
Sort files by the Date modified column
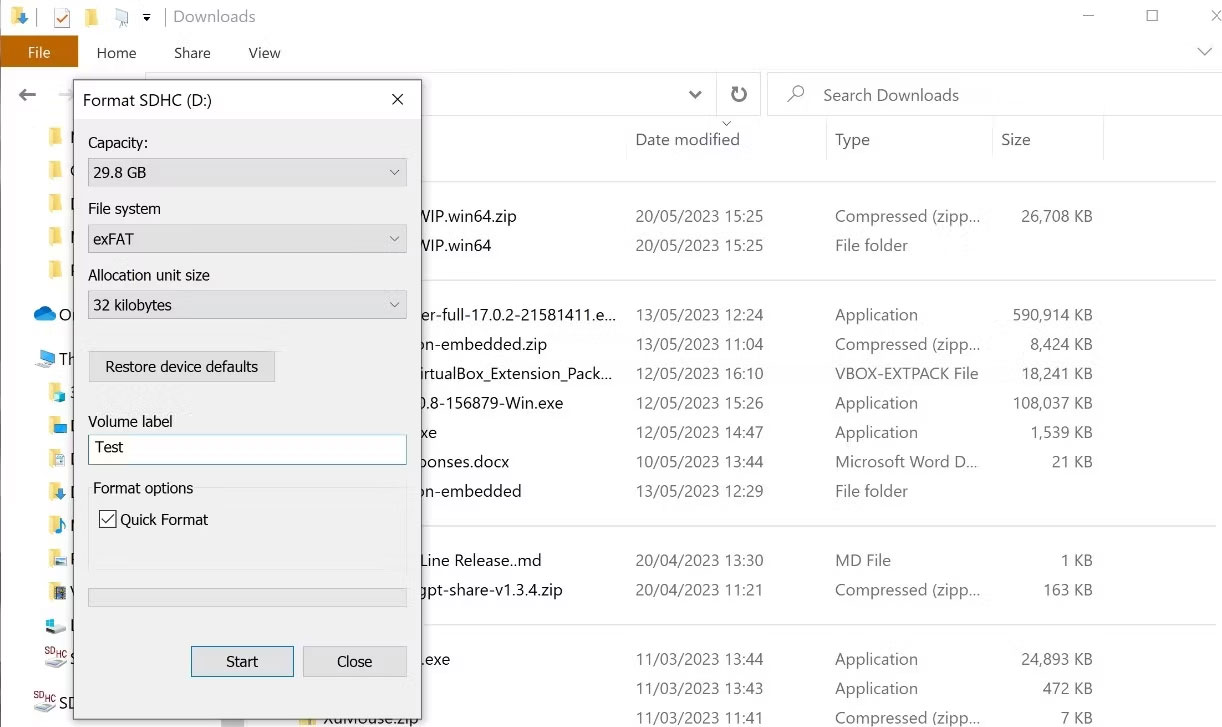pos(687,140)
